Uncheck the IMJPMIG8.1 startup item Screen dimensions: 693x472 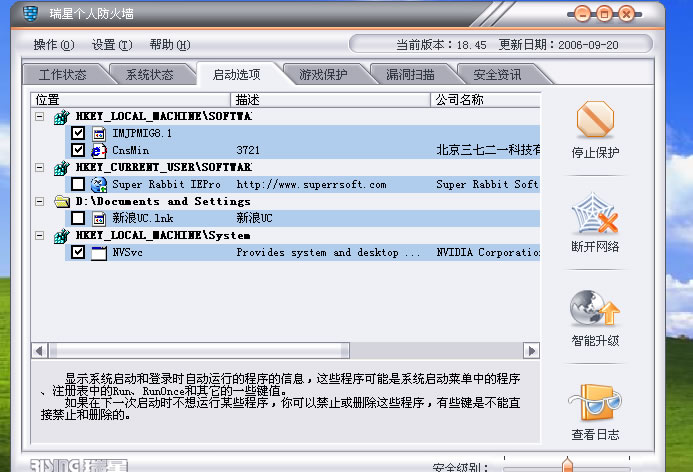click(x=78, y=133)
